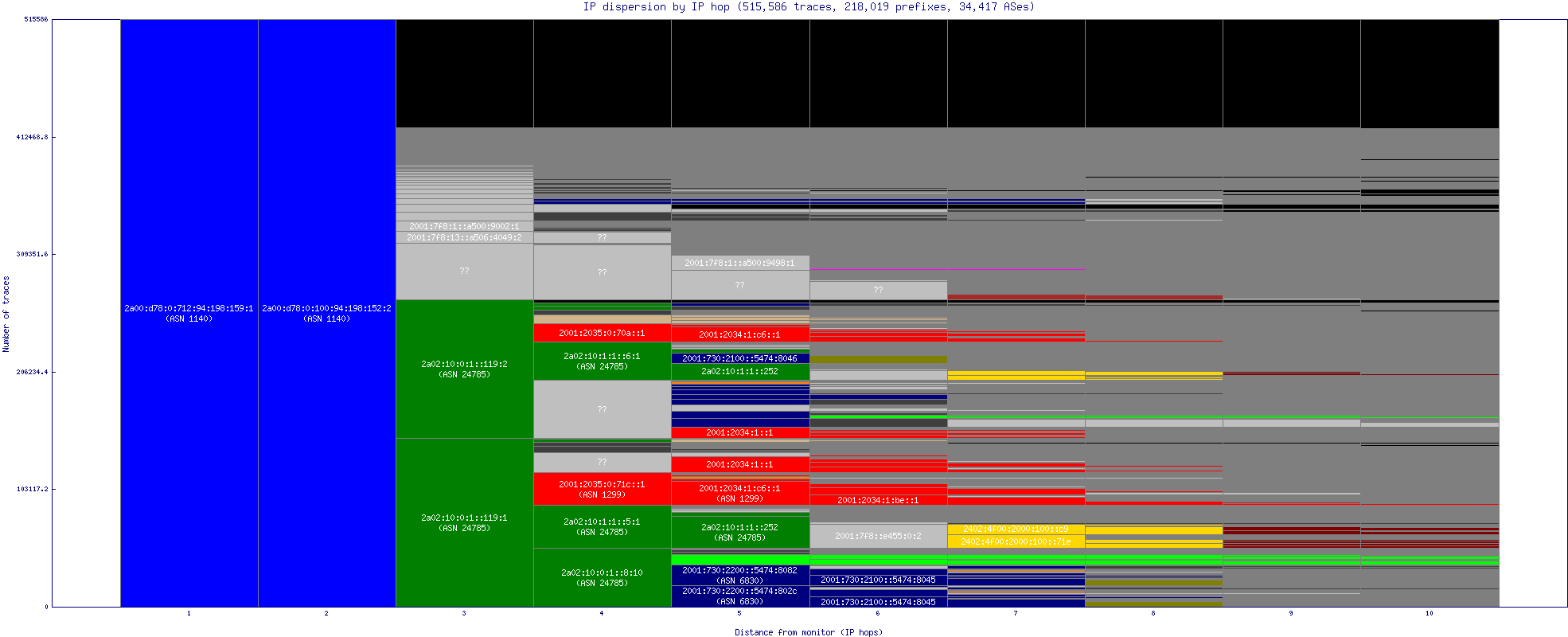This screenshot has width=1568, height=637.
Task: Click the green block 2a02:10:0:1::8:10
Action: point(603,577)
